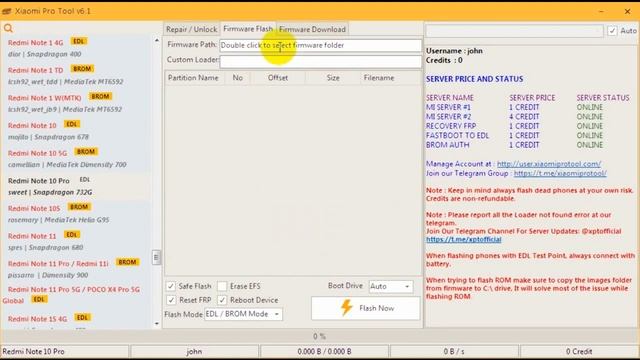Switch to the Firmware Flash tab
The height and width of the screenshot is (360, 640).
248,29
